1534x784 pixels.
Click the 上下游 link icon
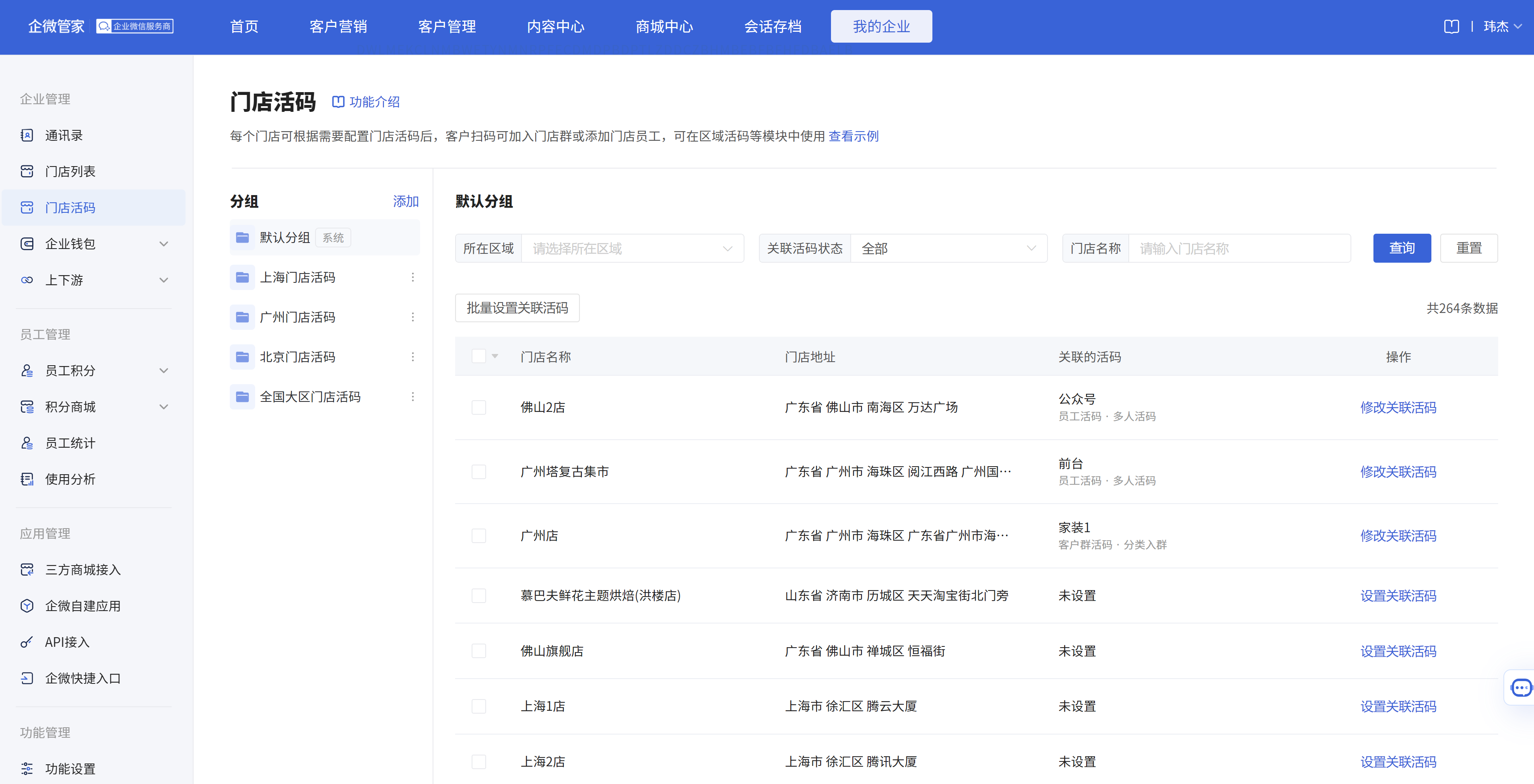[x=27, y=280]
